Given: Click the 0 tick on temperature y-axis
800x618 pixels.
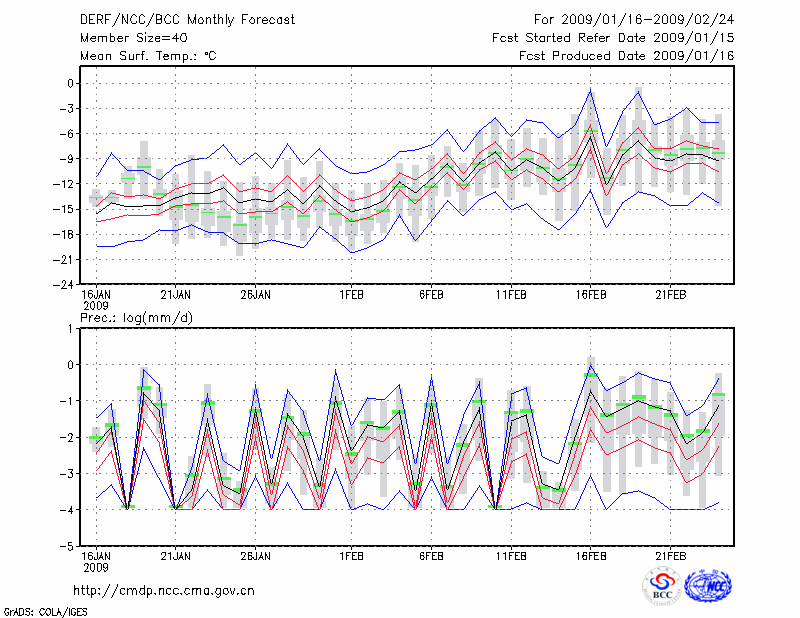Looking at the screenshot, I should coord(72,84).
